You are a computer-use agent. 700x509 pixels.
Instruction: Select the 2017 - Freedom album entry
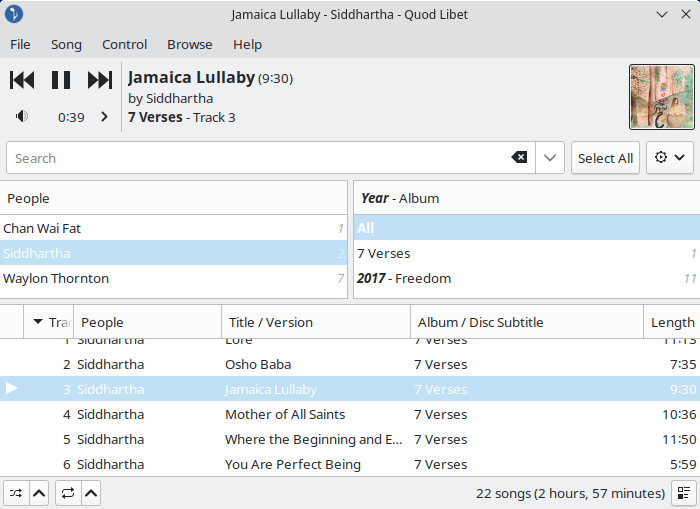[x=527, y=278]
